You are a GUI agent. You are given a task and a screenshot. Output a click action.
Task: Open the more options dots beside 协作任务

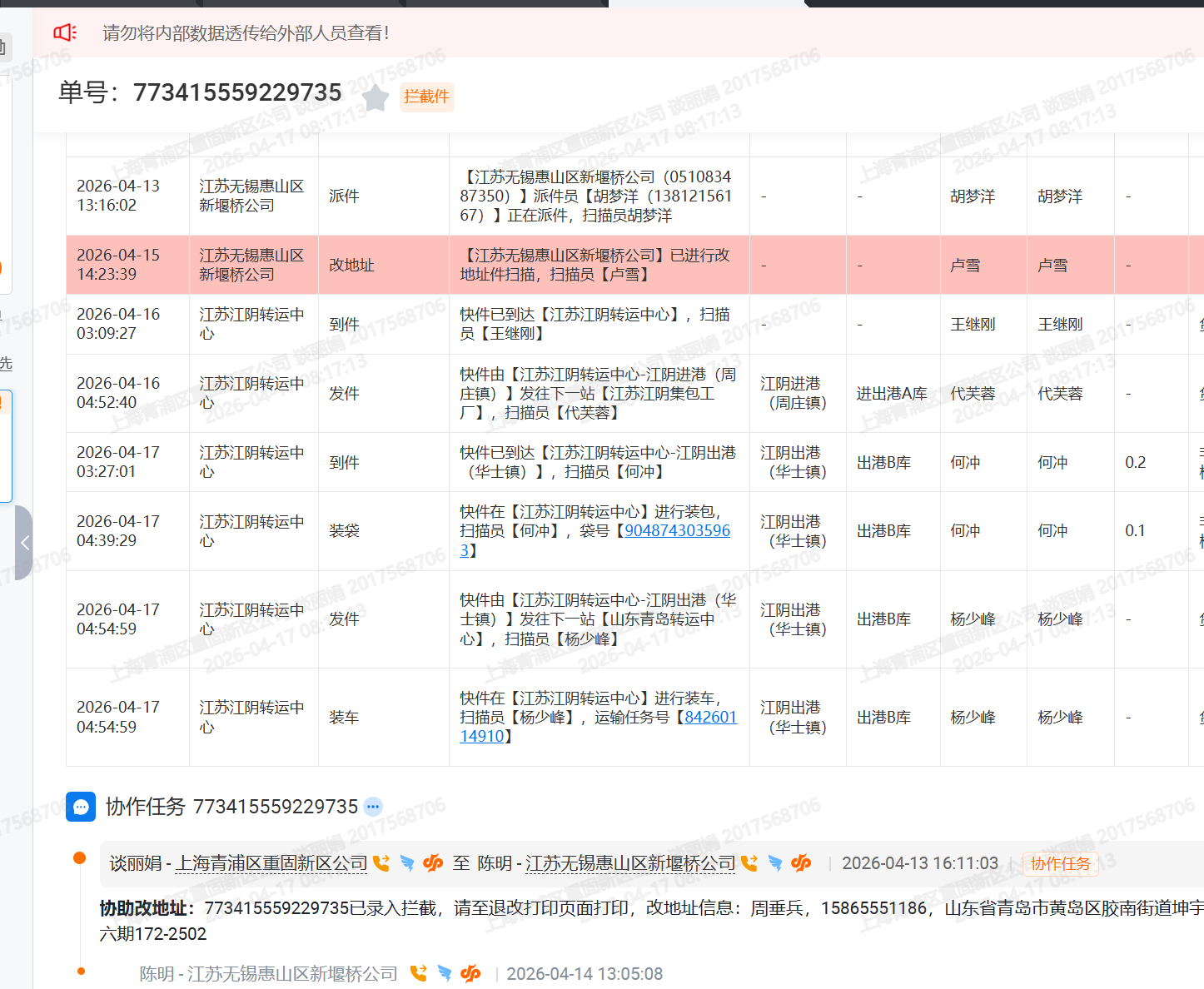pyautogui.click(x=373, y=807)
